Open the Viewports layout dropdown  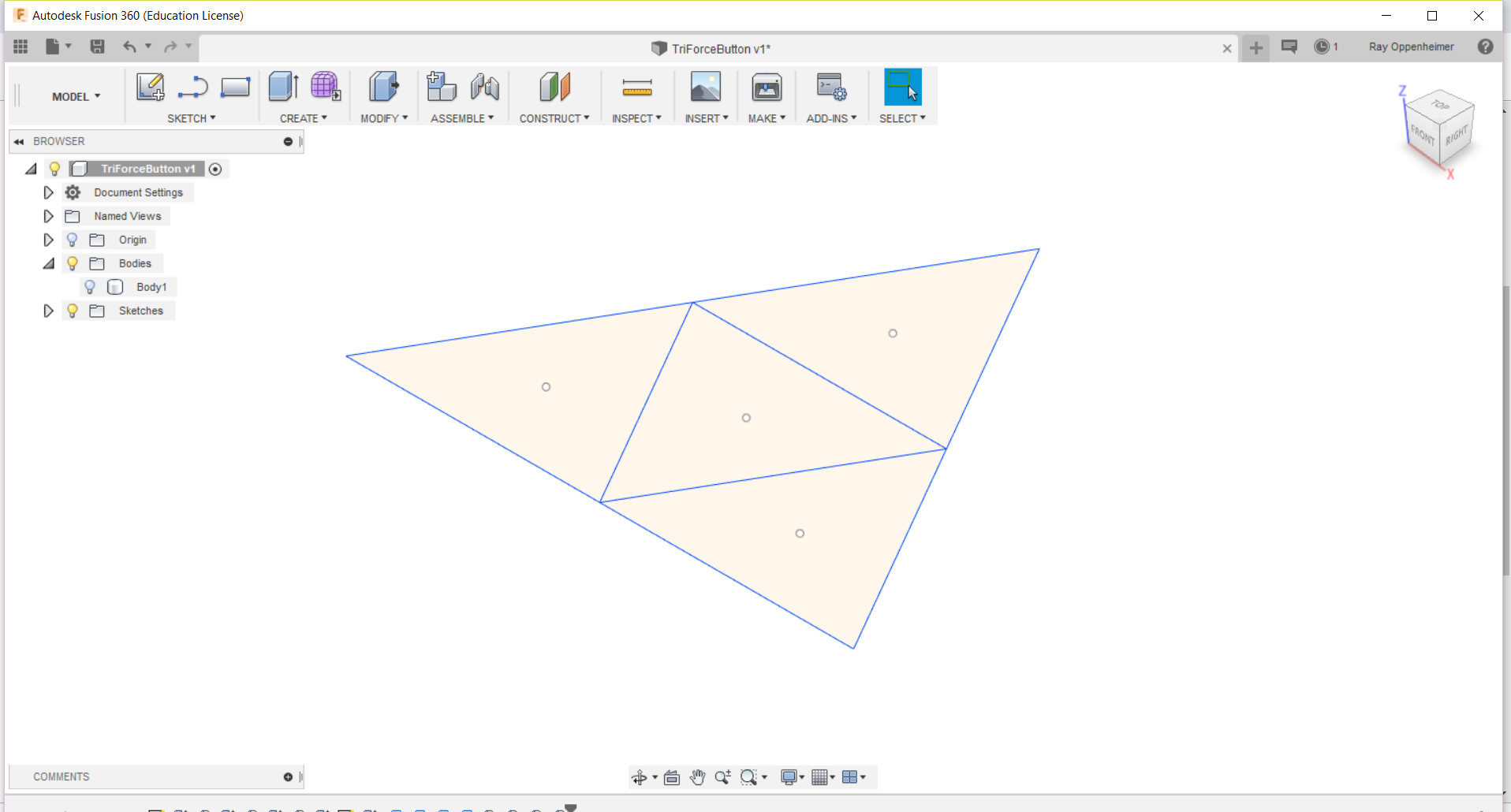(854, 777)
